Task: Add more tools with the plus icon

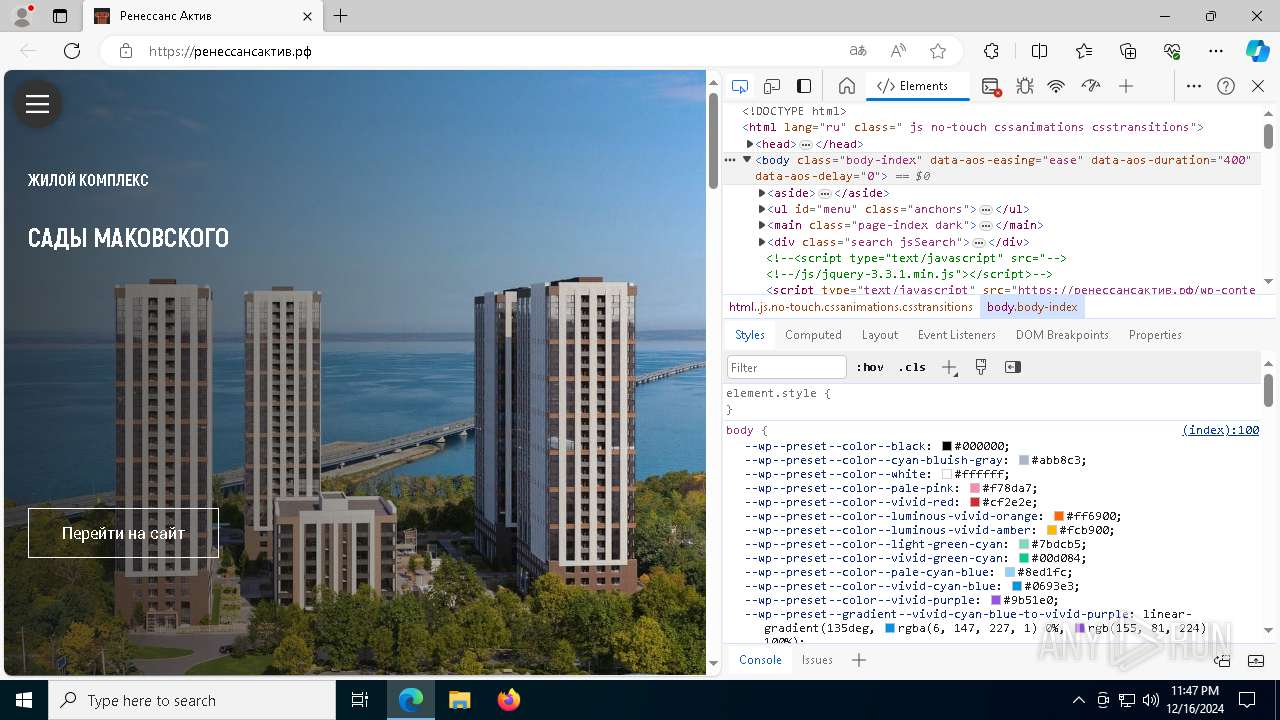Action: (1126, 86)
